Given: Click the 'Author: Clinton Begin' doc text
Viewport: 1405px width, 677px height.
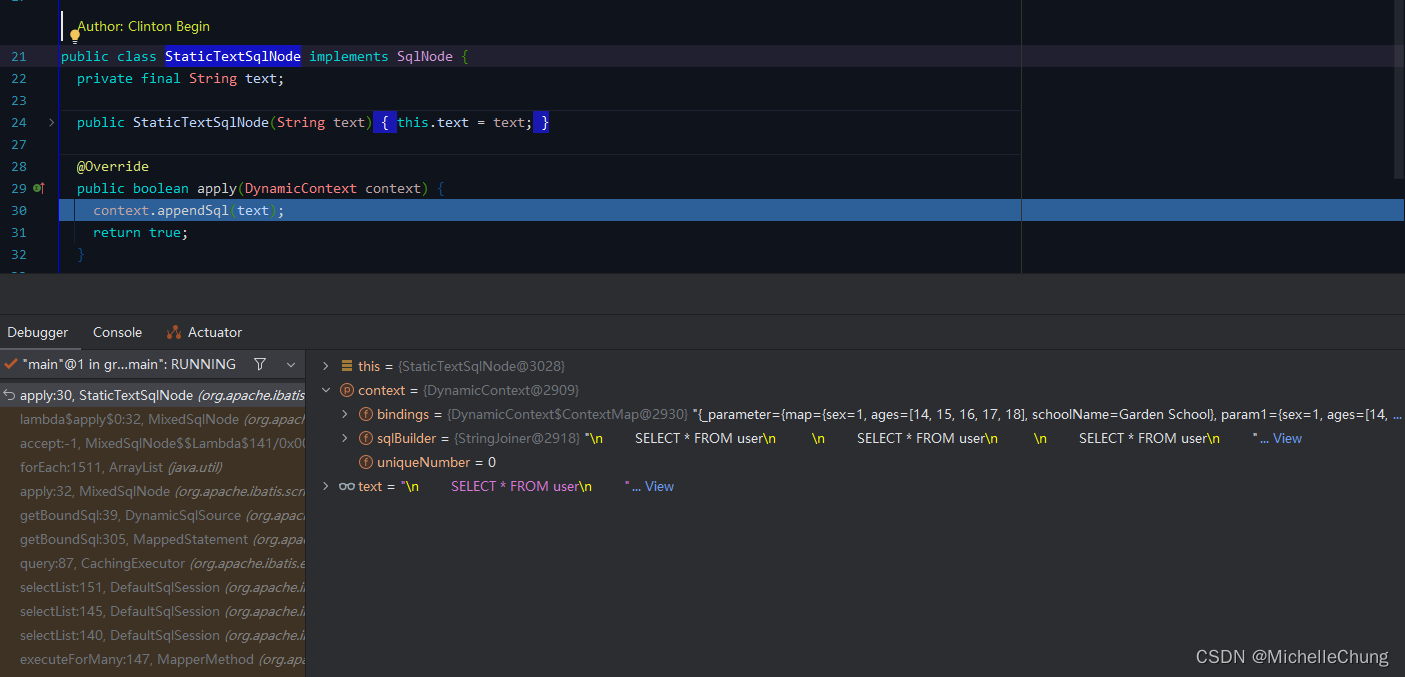Looking at the screenshot, I should click(144, 26).
